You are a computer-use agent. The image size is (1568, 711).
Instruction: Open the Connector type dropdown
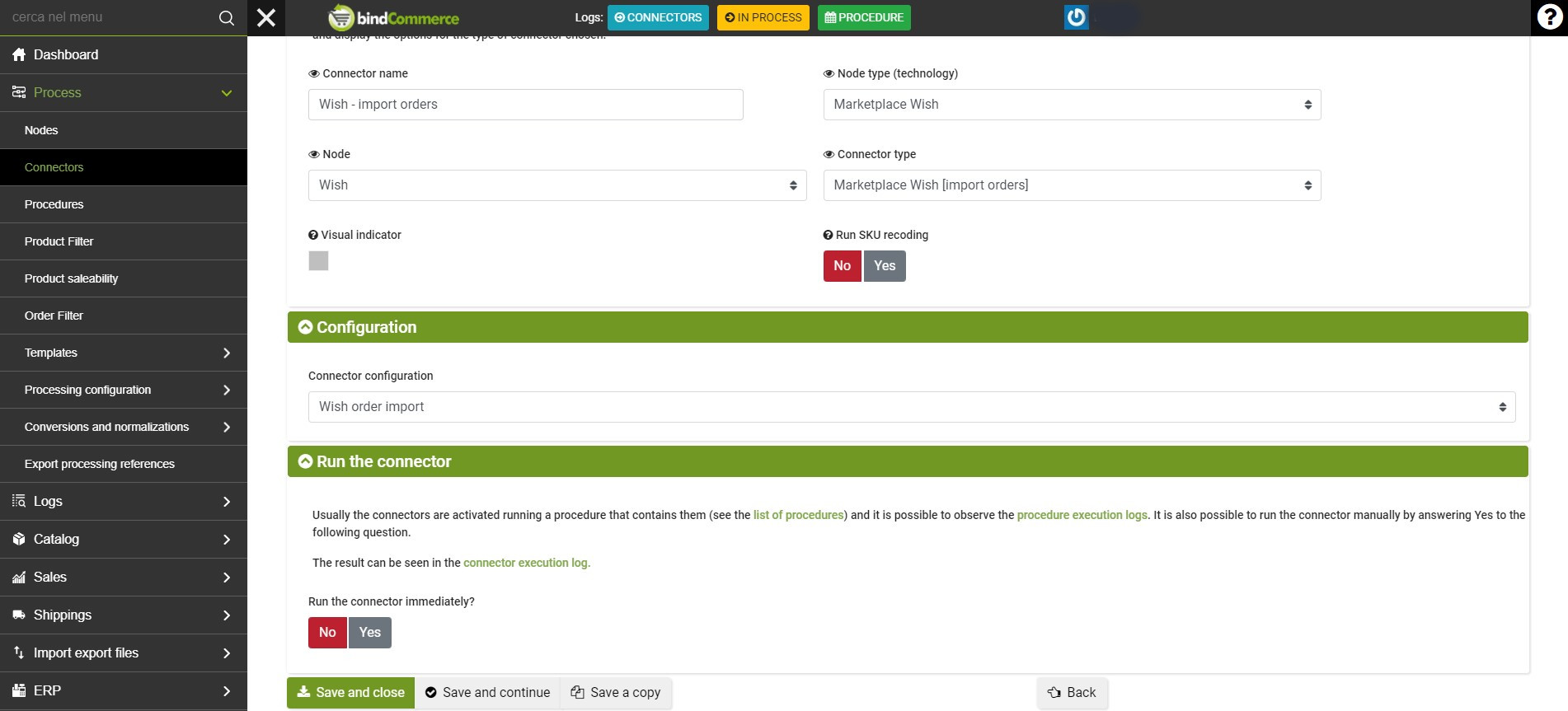[1072, 185]
